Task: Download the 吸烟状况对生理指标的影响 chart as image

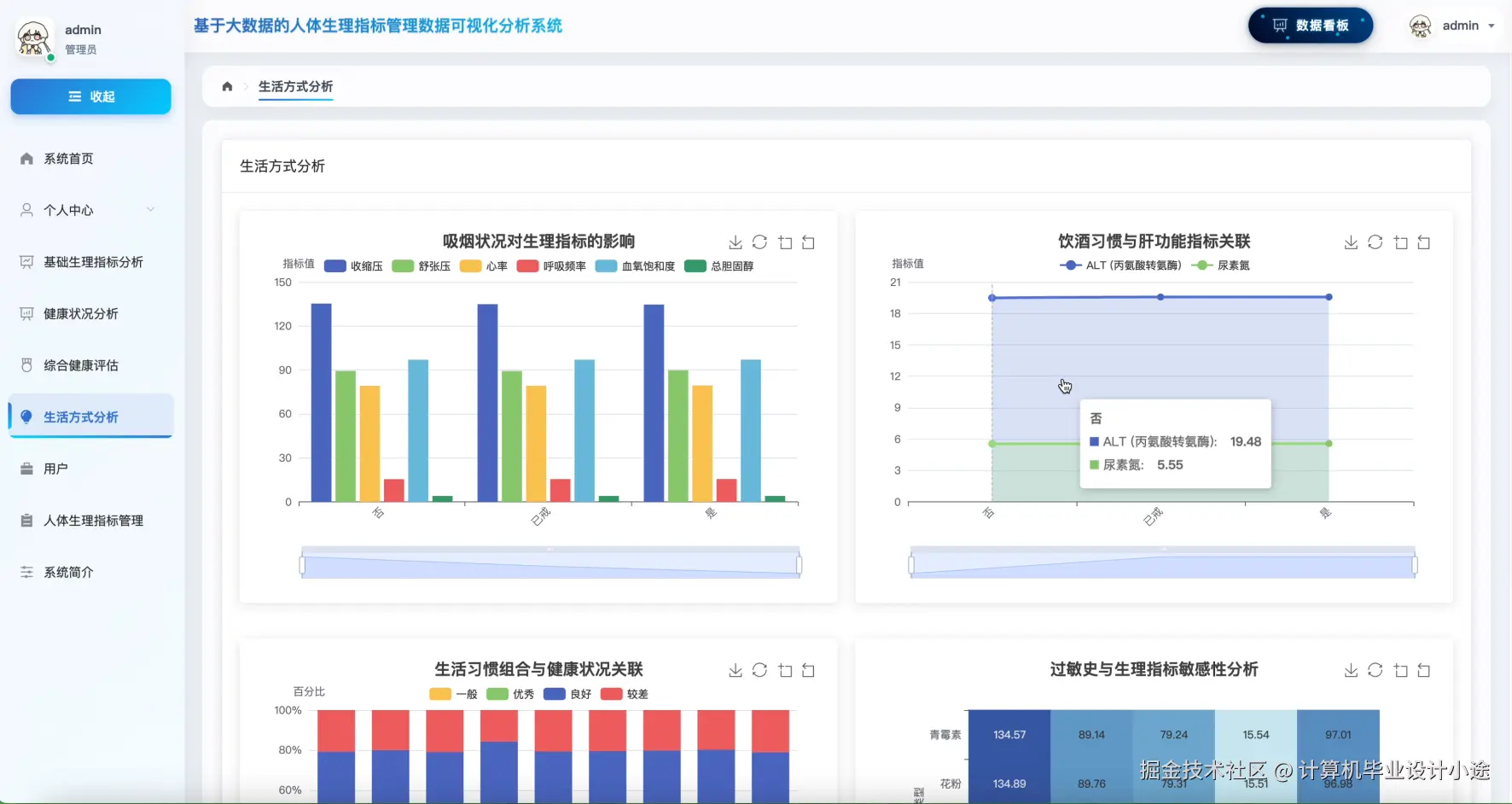Action: tap(736, 242)
